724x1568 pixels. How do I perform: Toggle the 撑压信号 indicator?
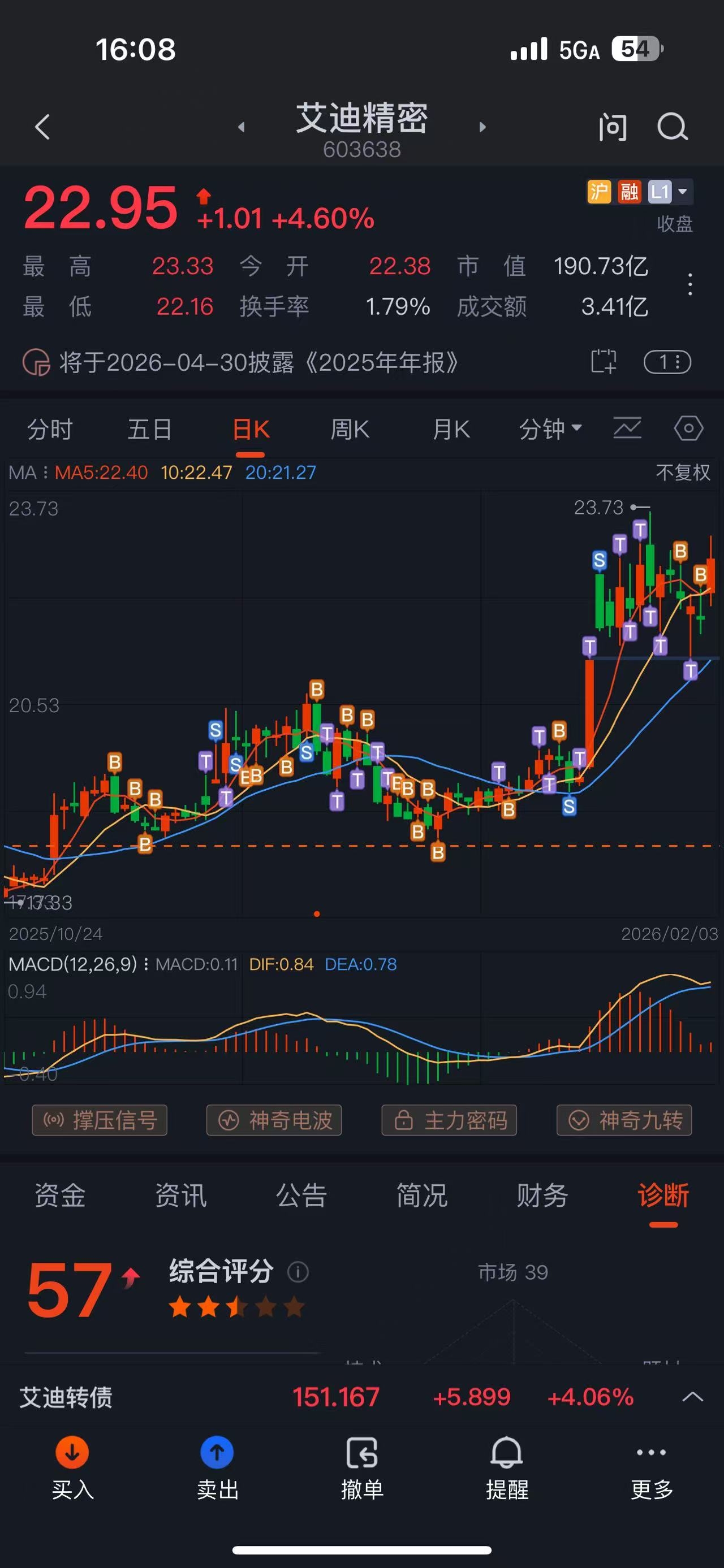point(99,1120)
